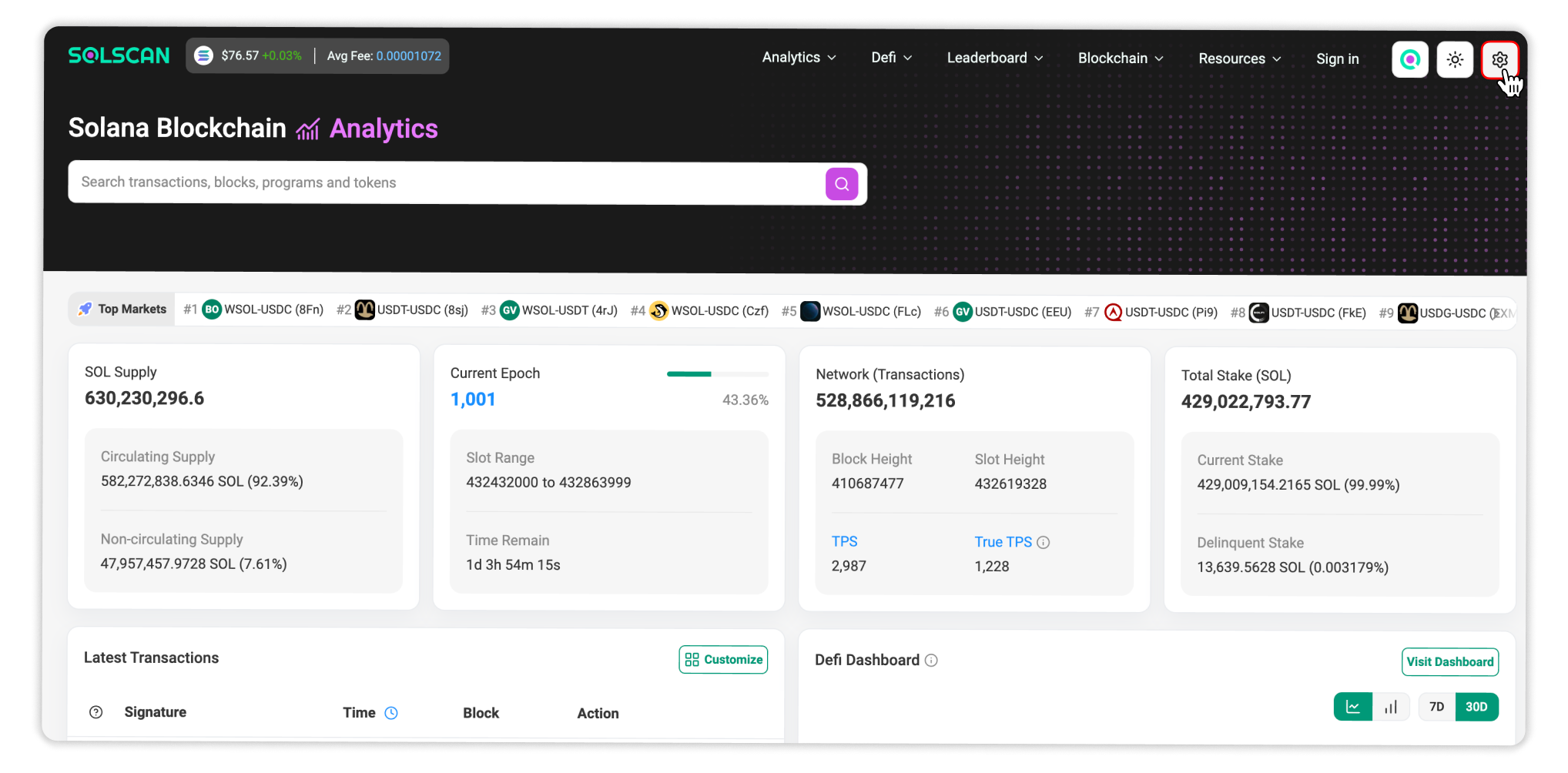This screenshot has width=1568, height=773.
Task: Click the TPS link
Action: (845, 541)
